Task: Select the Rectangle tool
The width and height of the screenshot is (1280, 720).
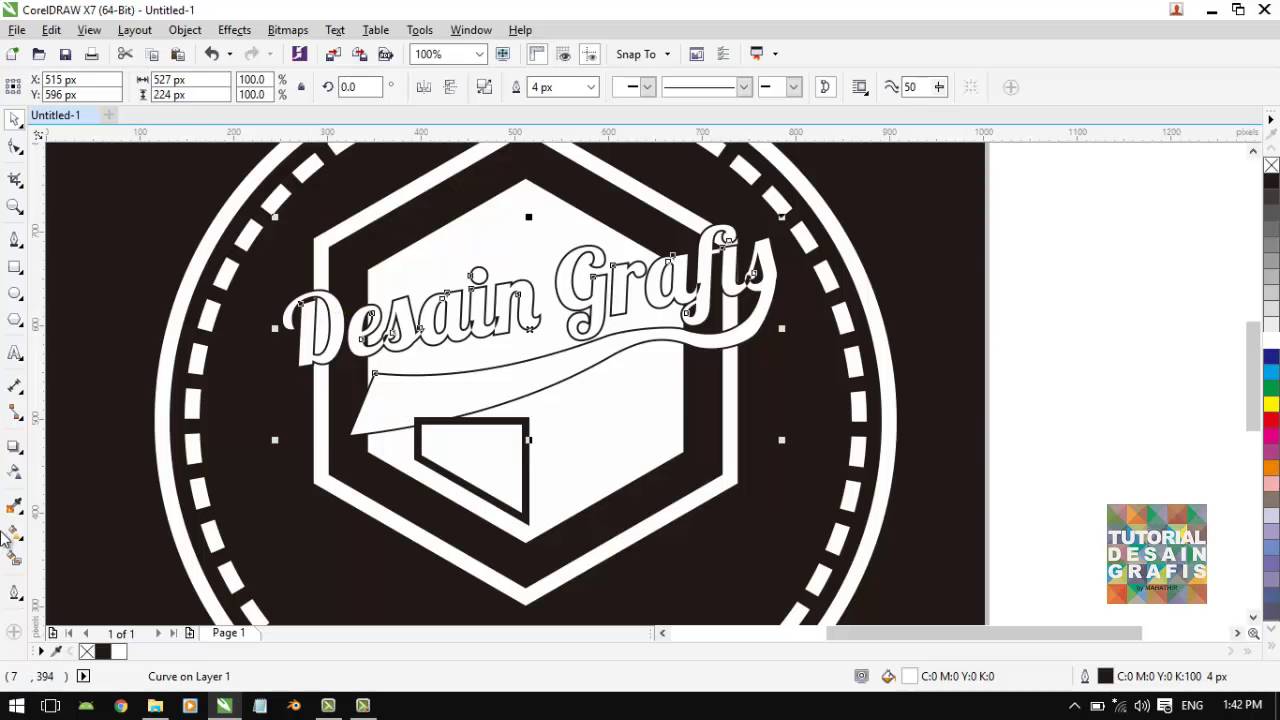Action: point(14,267)
